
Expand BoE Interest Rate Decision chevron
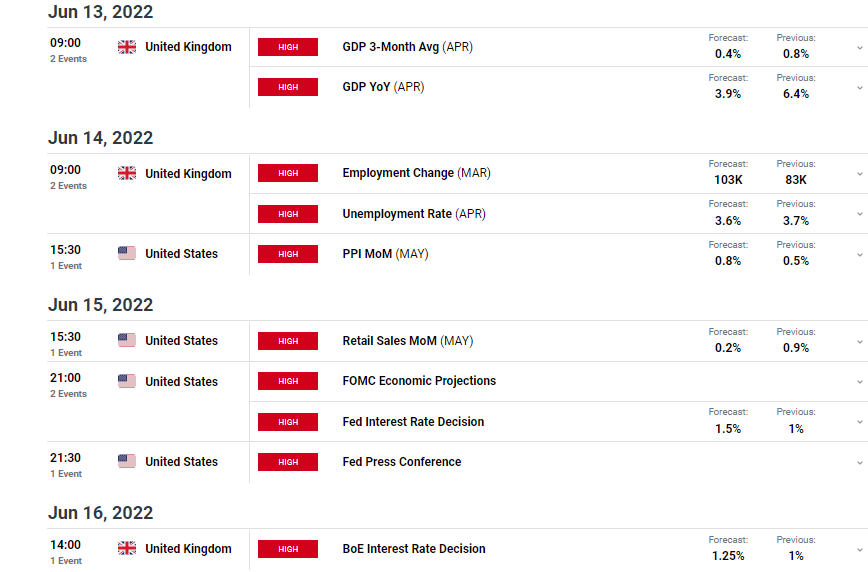[x=860, y=550]
